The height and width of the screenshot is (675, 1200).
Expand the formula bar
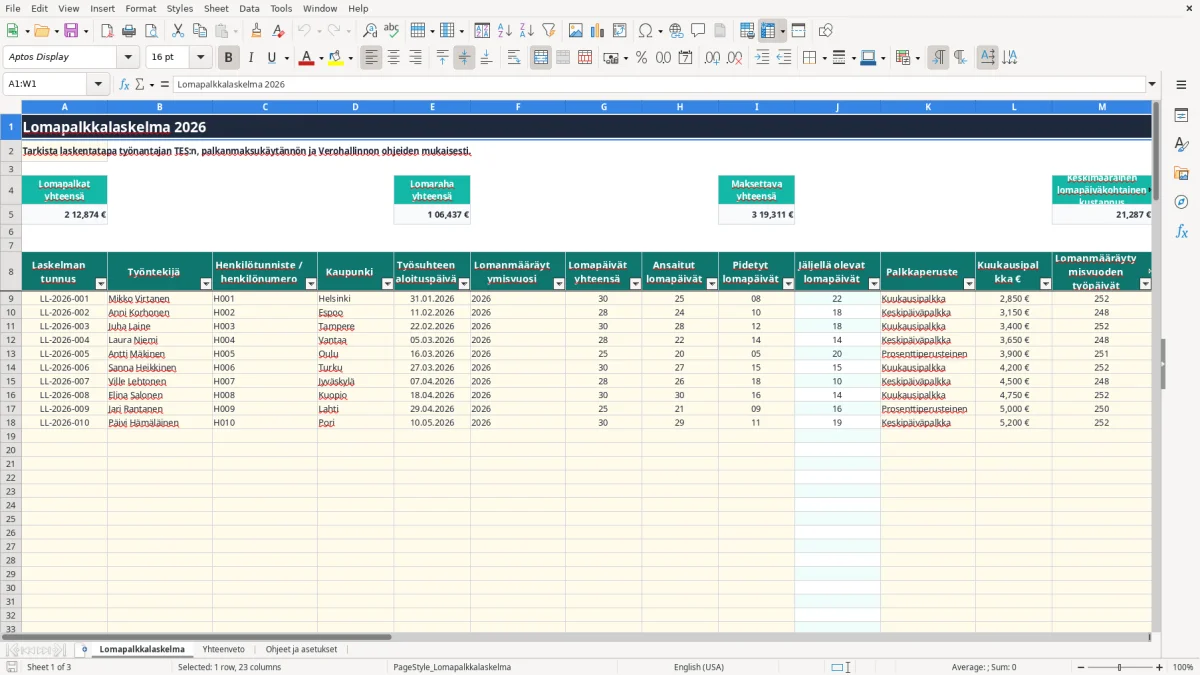[x=1152, y=85]
